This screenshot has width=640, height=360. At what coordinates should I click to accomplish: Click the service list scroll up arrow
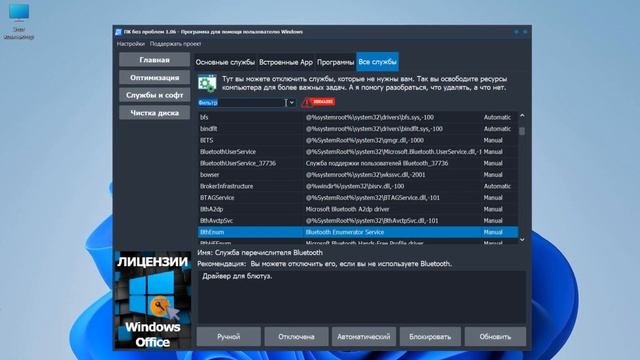pos(522,116)
